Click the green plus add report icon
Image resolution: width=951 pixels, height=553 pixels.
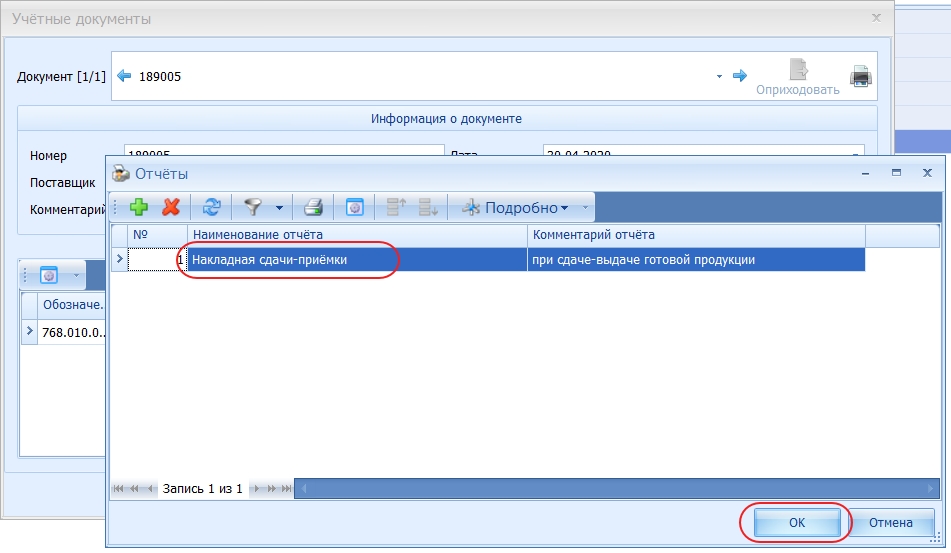[x=139, y=207]
